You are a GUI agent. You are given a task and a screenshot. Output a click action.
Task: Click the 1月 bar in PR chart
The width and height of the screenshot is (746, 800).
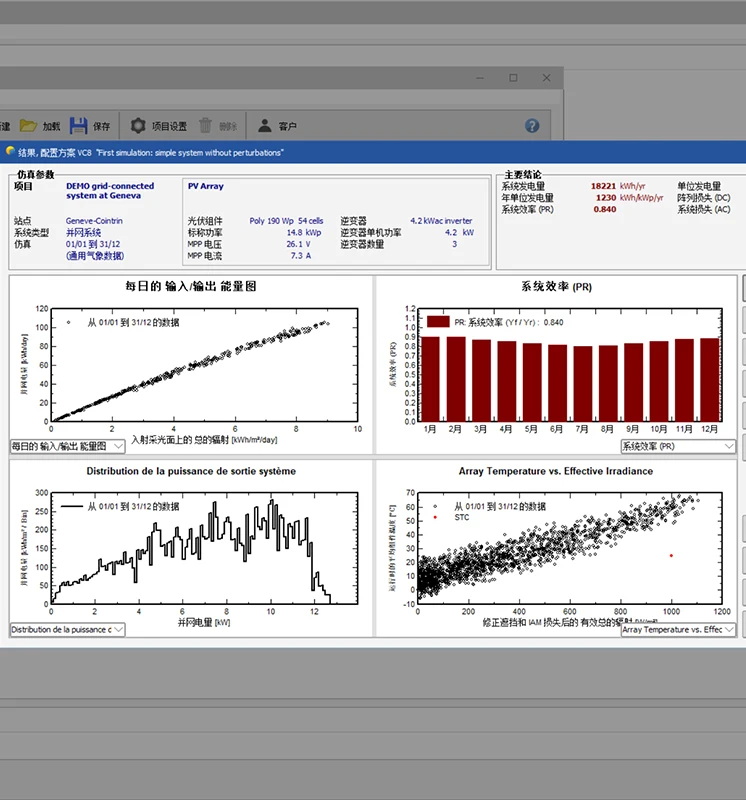coord(431,379)
